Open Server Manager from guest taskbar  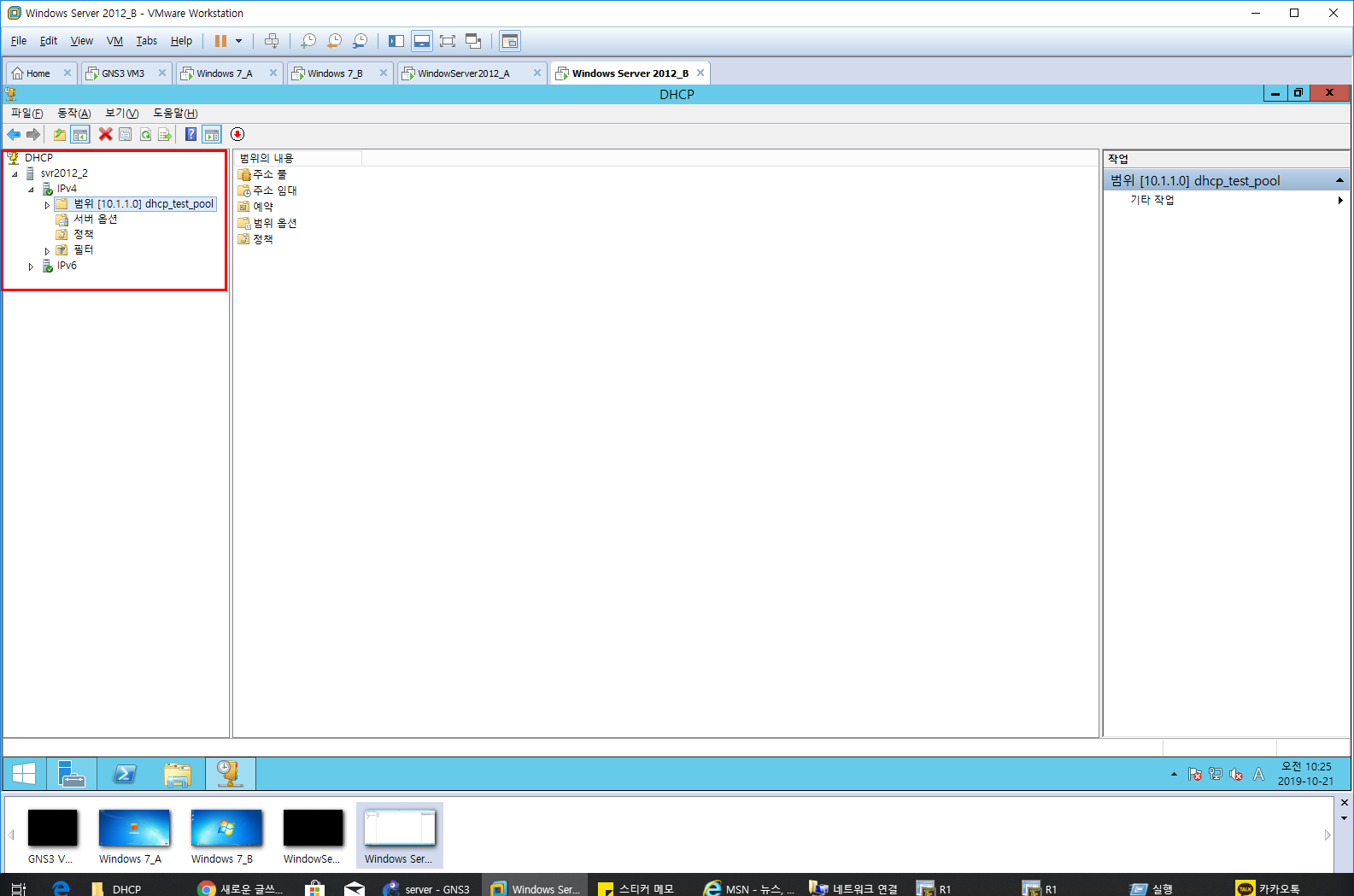(72, 774)
